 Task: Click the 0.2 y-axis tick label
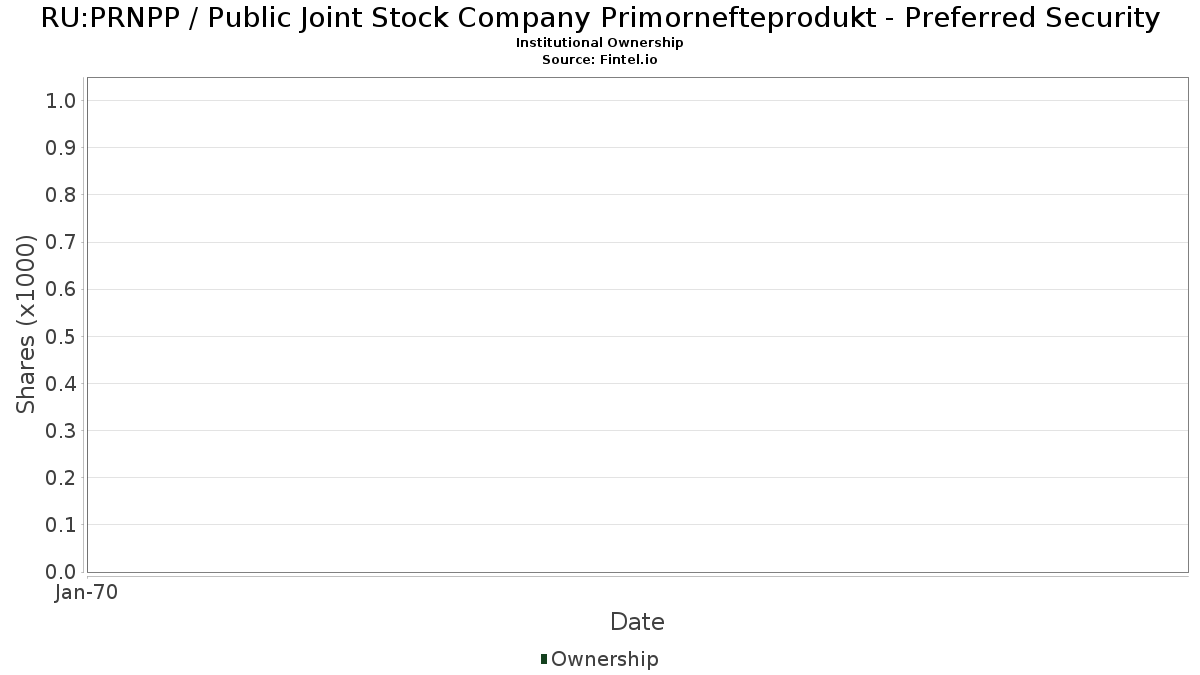pyautogui.click(x=61, y=478)
